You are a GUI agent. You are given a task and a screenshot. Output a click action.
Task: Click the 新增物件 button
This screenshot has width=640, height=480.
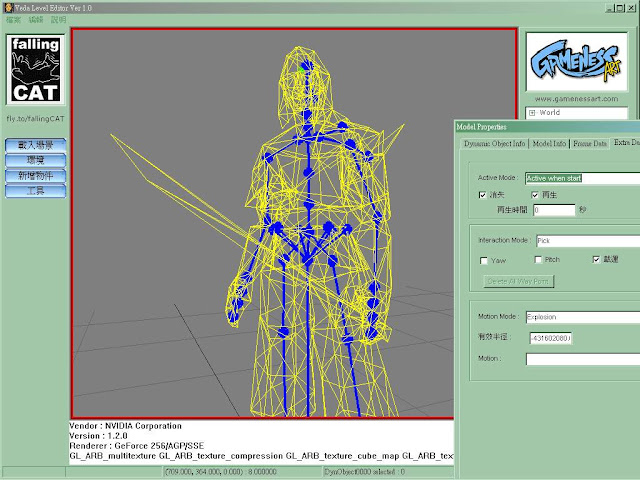(36, 176)
